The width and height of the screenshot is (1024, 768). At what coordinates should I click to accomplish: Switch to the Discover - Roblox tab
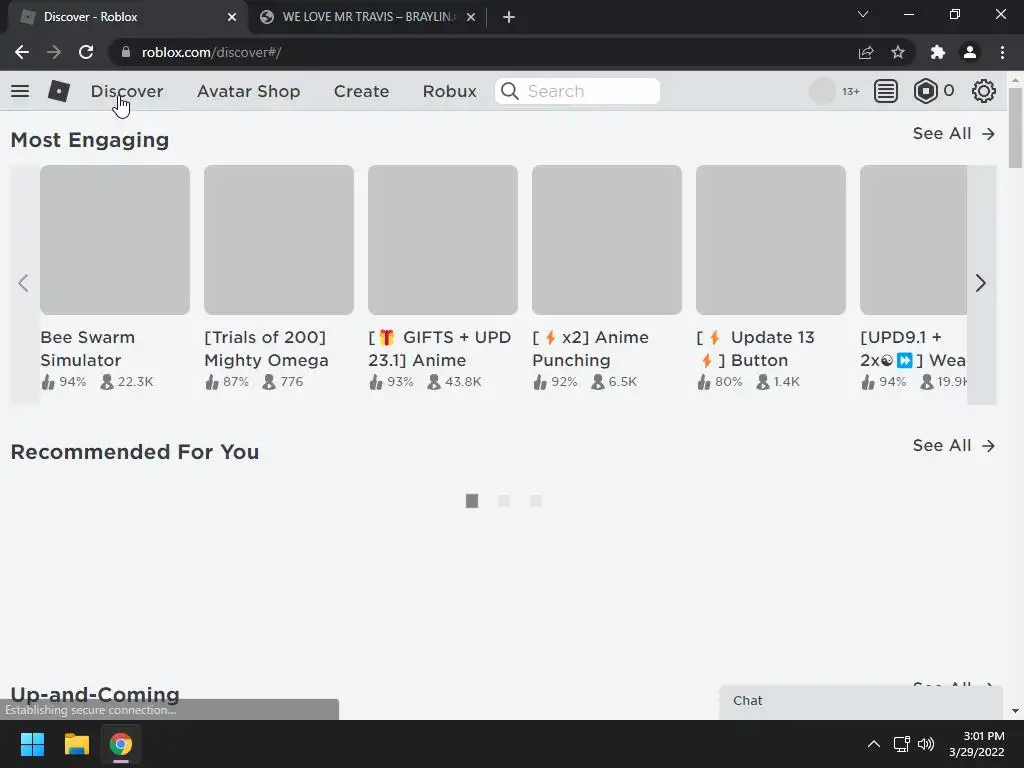(x=125, y=17)
